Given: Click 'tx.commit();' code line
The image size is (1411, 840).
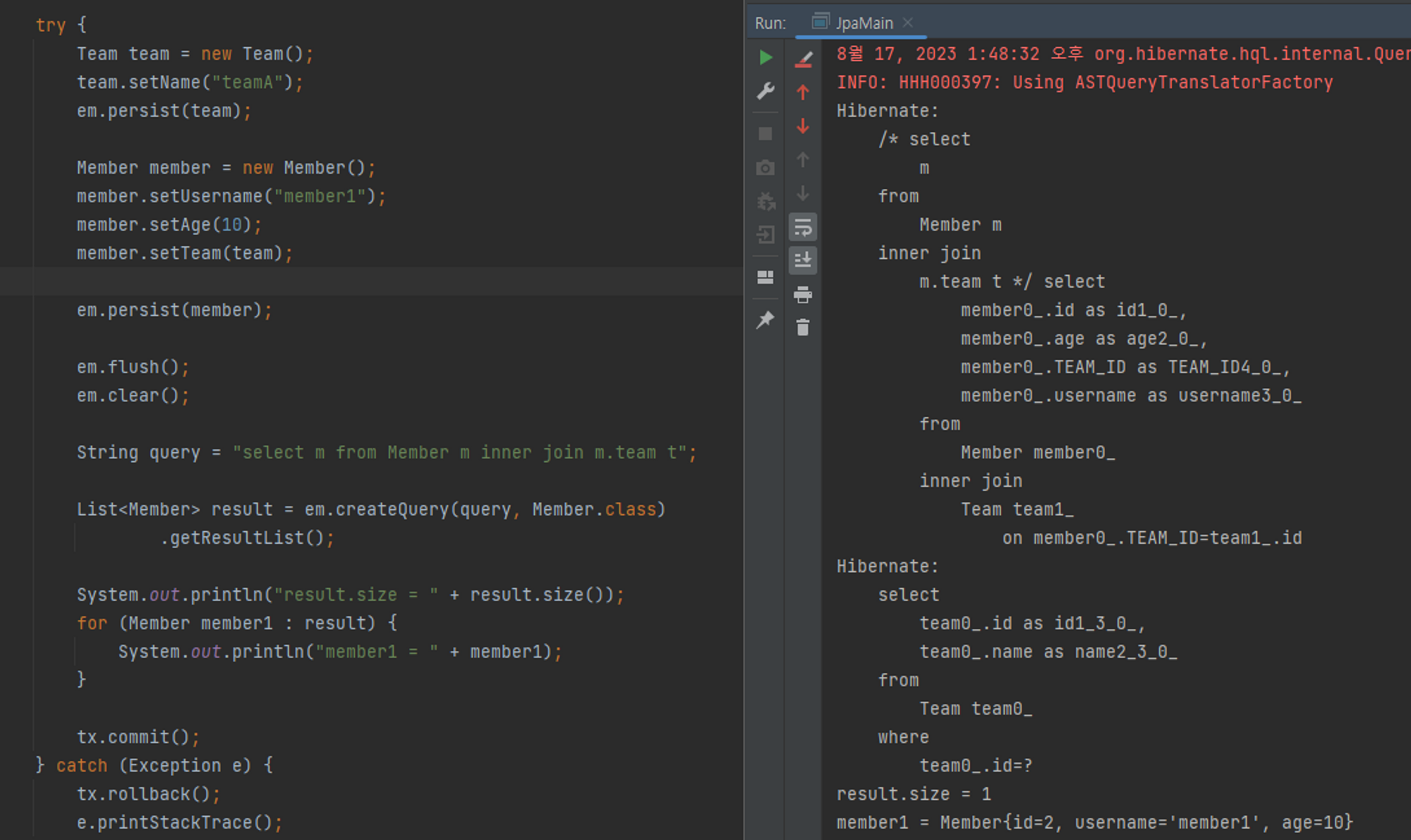Looking at the screenshot, I should point(138,737).
